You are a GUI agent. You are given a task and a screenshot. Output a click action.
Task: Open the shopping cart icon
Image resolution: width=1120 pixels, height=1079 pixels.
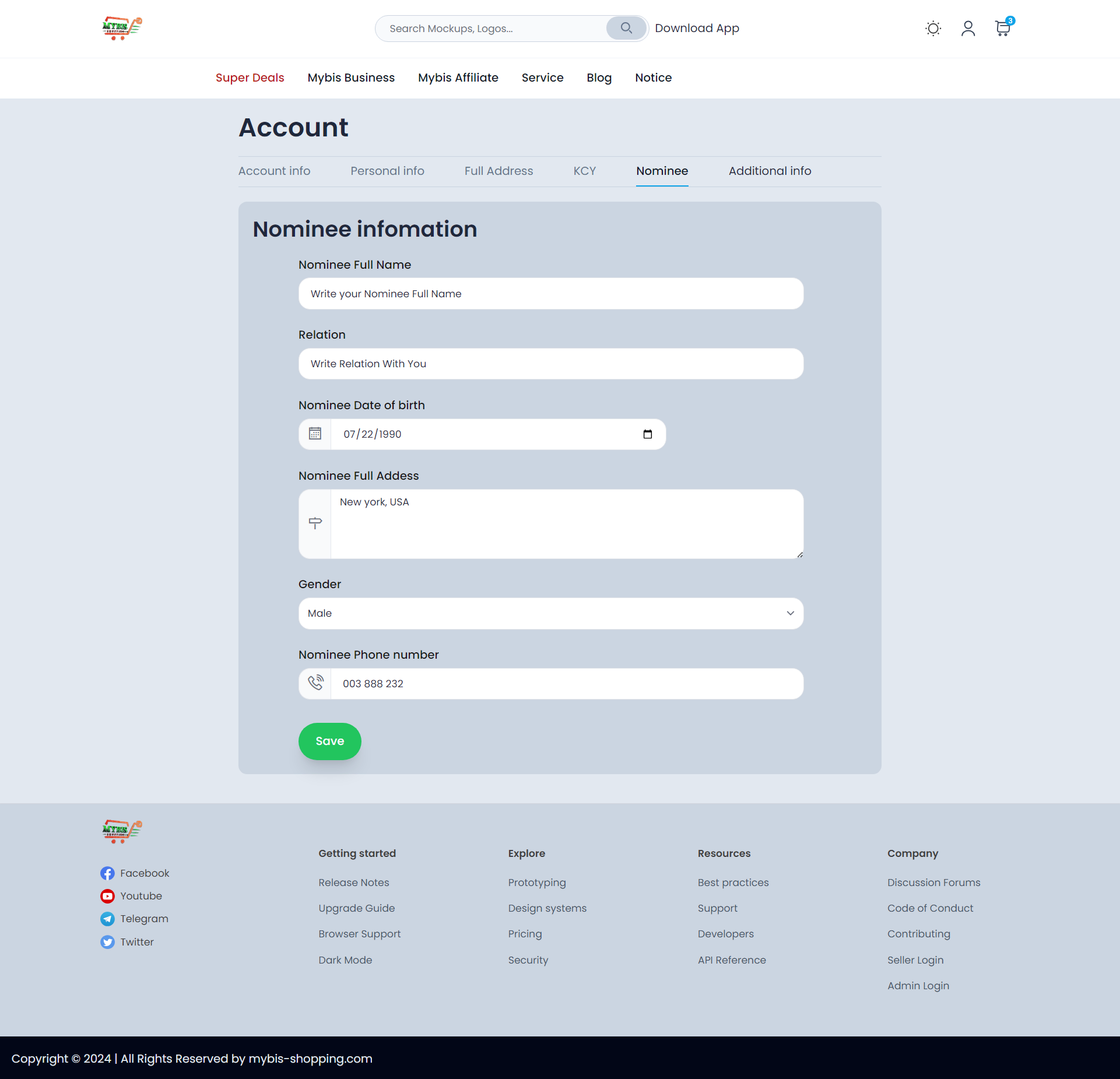1003,29
